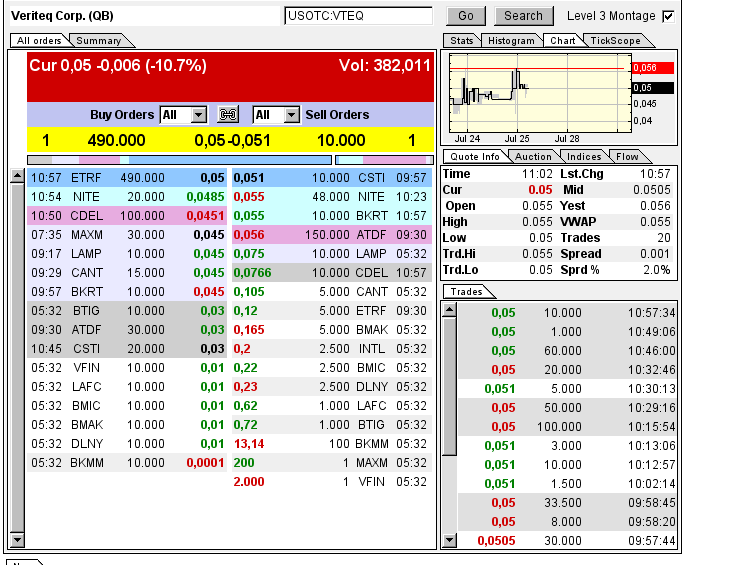The height and width of the screenshot is (565, 731).
Task: Show the TickScope tab
Action: (615, 41)
